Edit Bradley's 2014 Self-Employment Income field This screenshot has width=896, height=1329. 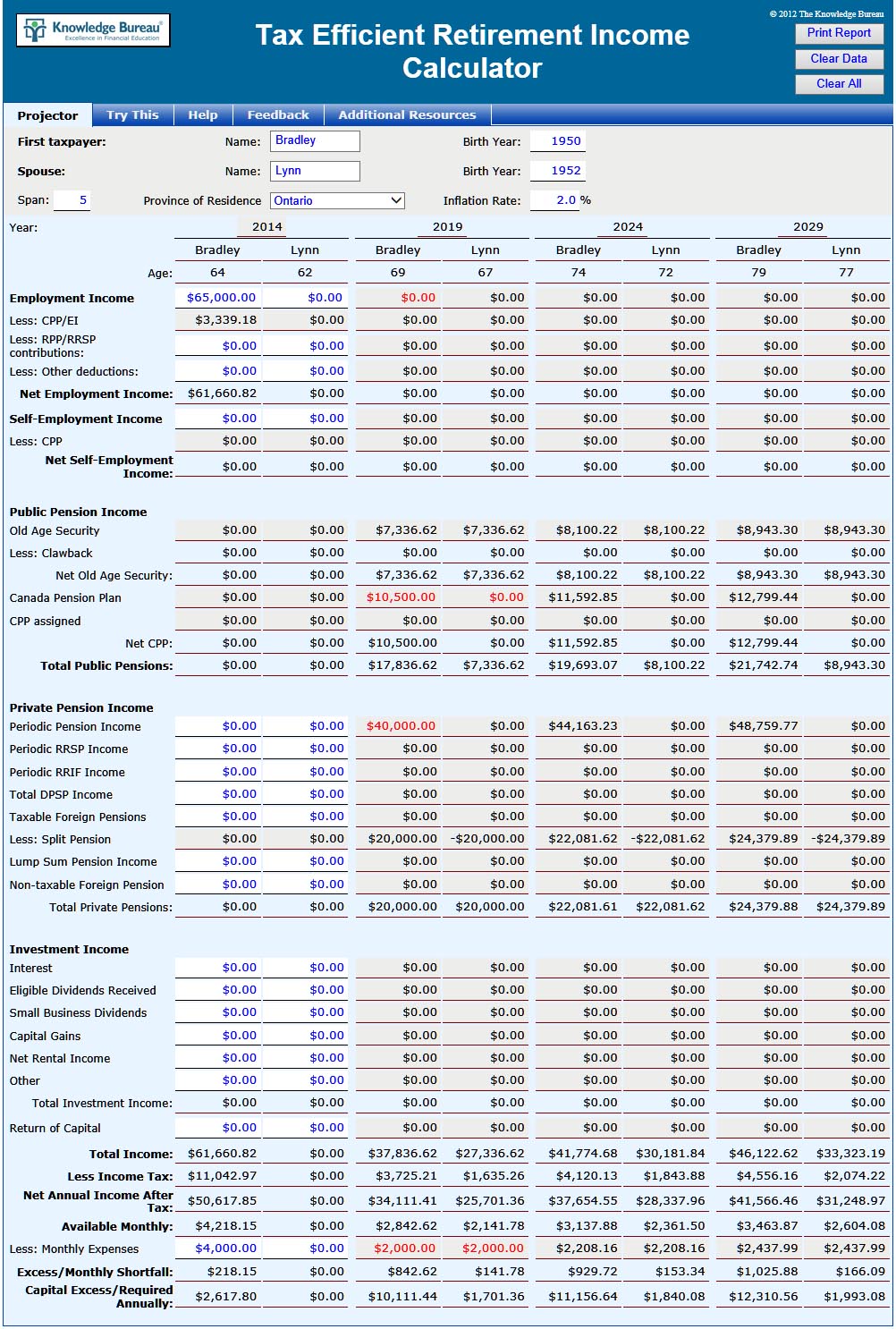coord(218,419)
